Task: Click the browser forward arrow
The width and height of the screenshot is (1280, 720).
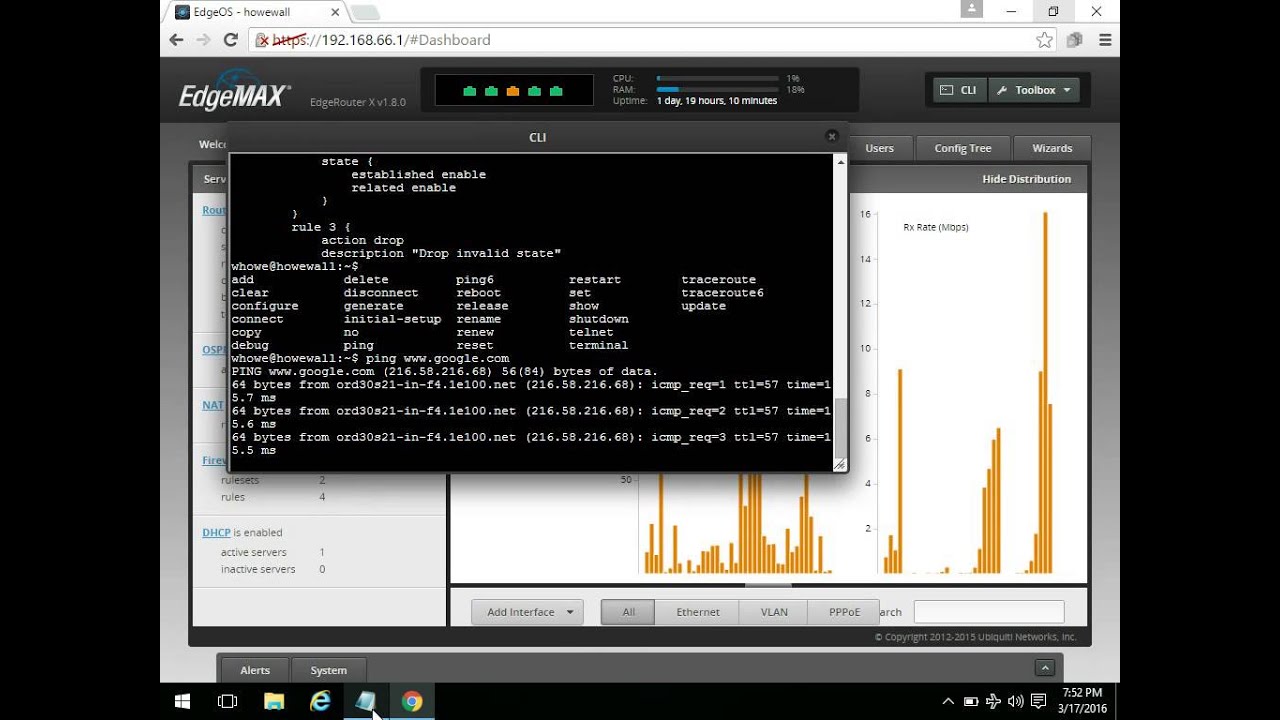Action: click(204, 40)
